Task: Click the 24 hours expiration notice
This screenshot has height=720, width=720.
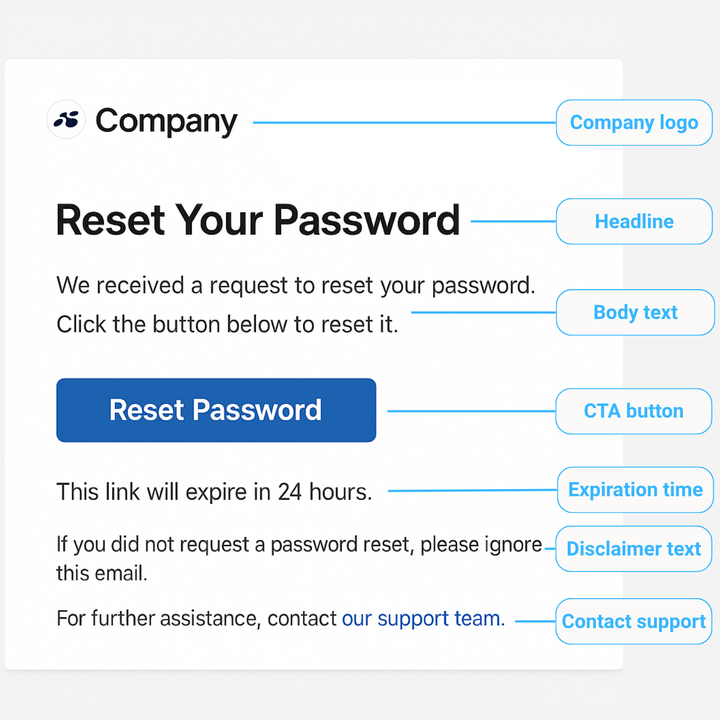Action: point(214,491)
